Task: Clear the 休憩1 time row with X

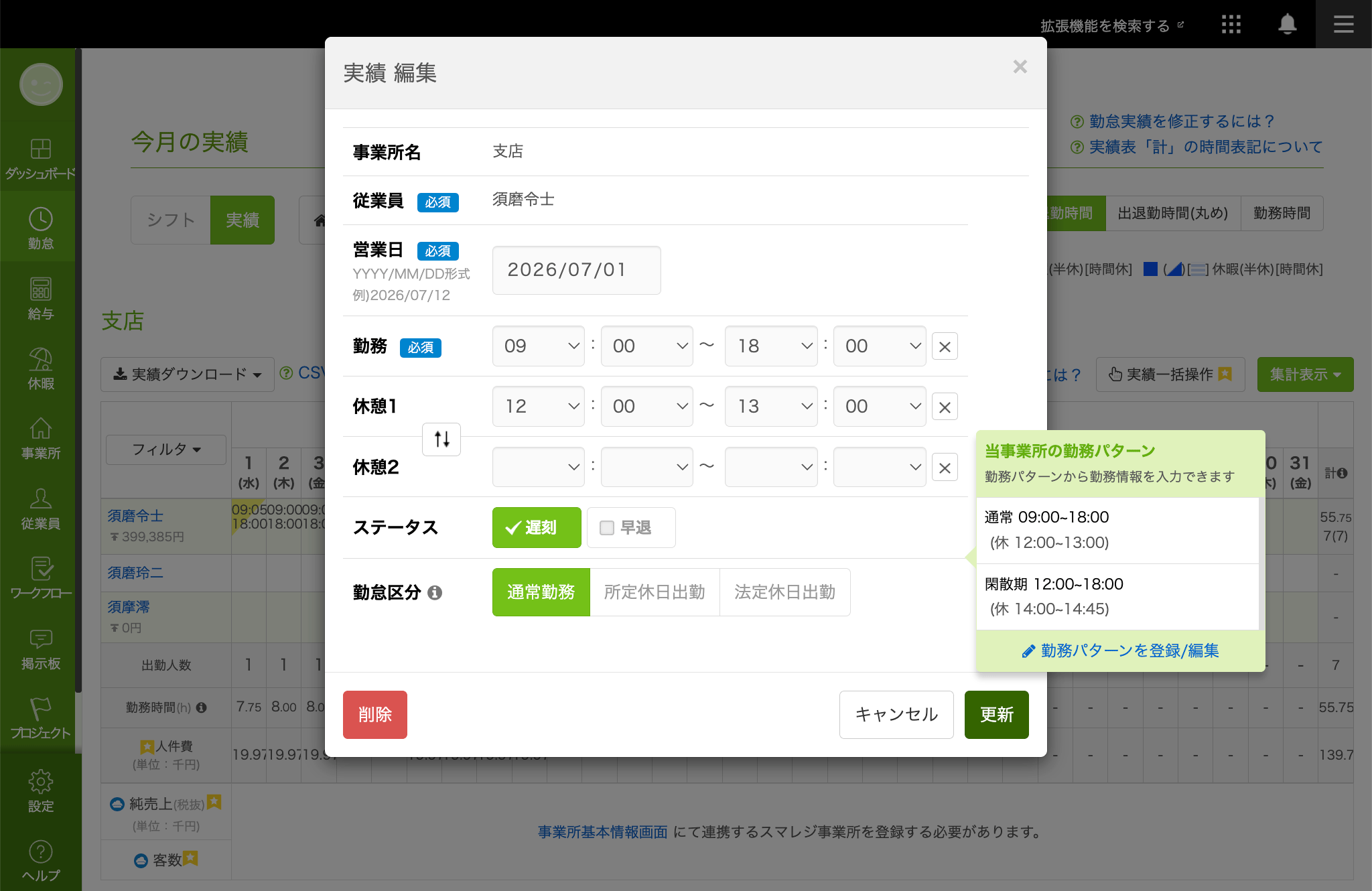Action: pos(945,407)
